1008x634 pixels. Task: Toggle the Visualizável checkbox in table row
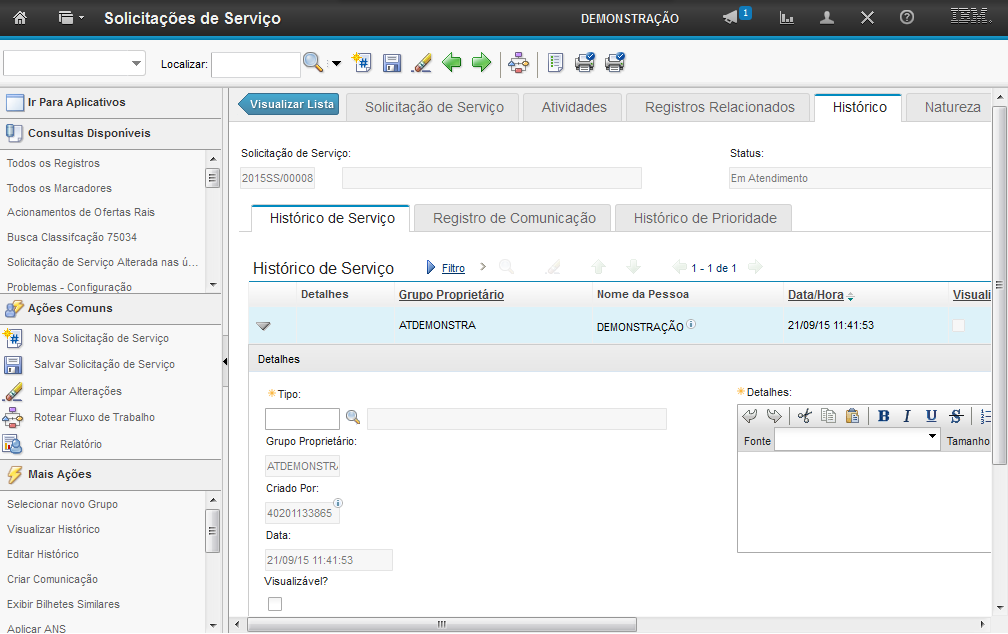click(x=958, y=325)
